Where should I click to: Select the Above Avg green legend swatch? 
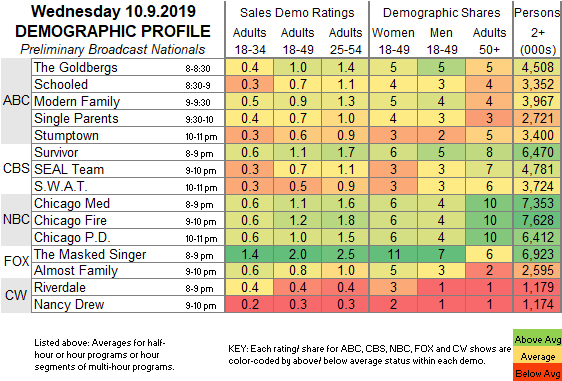tap(537, 339)
